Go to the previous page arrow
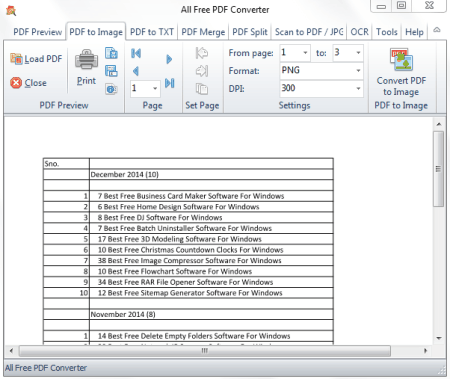Viewport: 450px width, 379px height. (136, 71)
